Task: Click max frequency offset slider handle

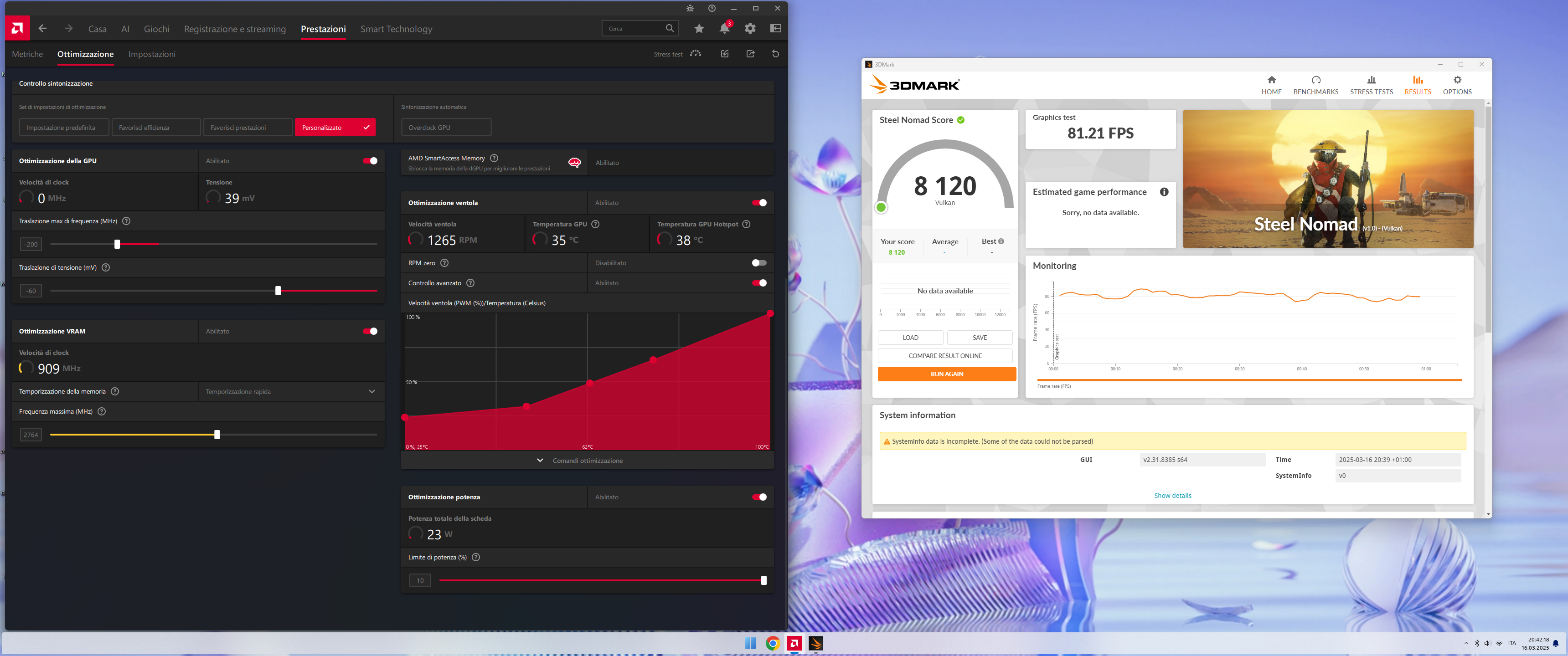Action: tap(117, 244)
